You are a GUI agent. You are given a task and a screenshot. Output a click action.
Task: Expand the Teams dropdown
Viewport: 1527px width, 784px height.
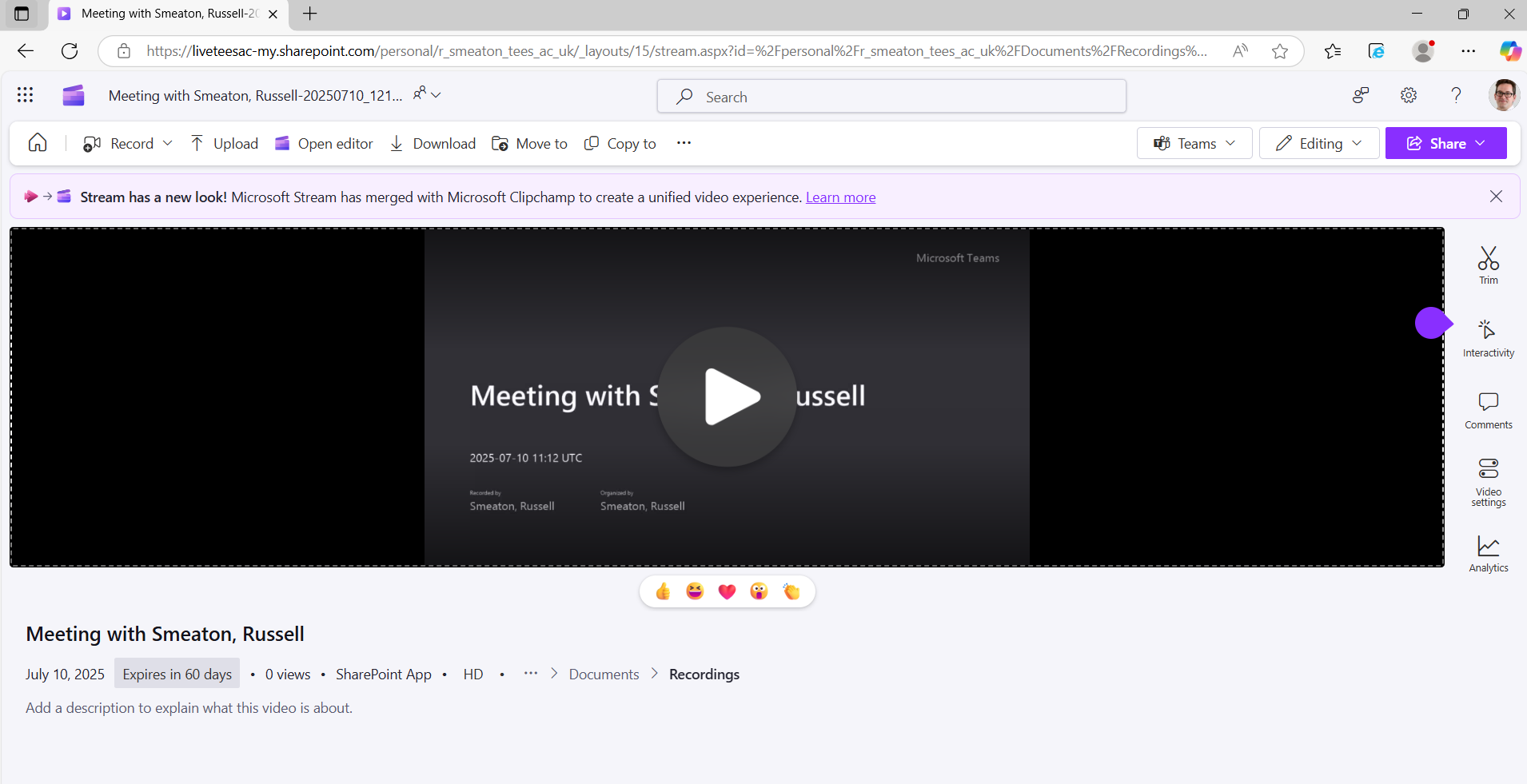point(1194,144)
